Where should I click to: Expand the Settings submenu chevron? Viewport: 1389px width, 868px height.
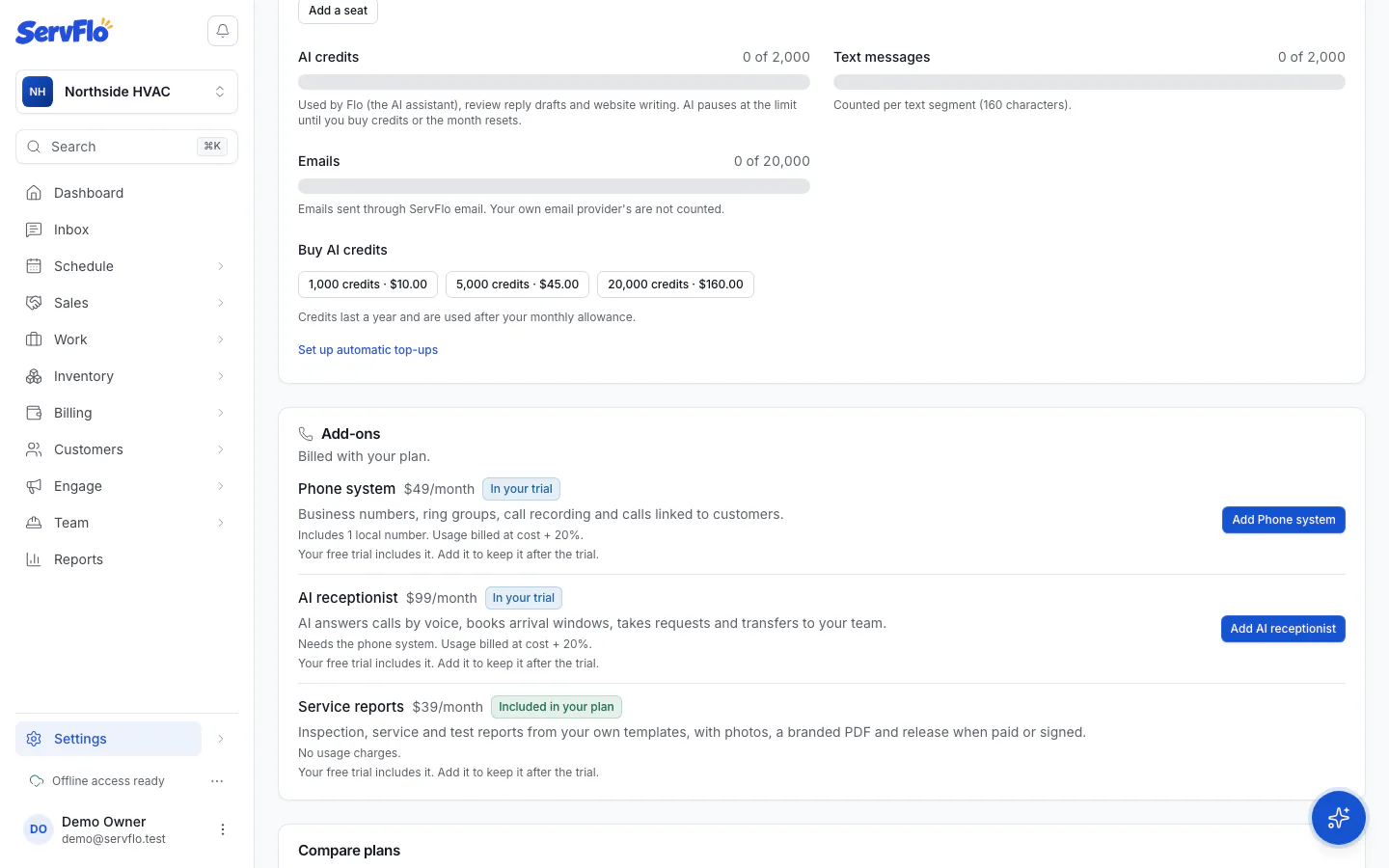pyautogui.click(x=221, y=739)
